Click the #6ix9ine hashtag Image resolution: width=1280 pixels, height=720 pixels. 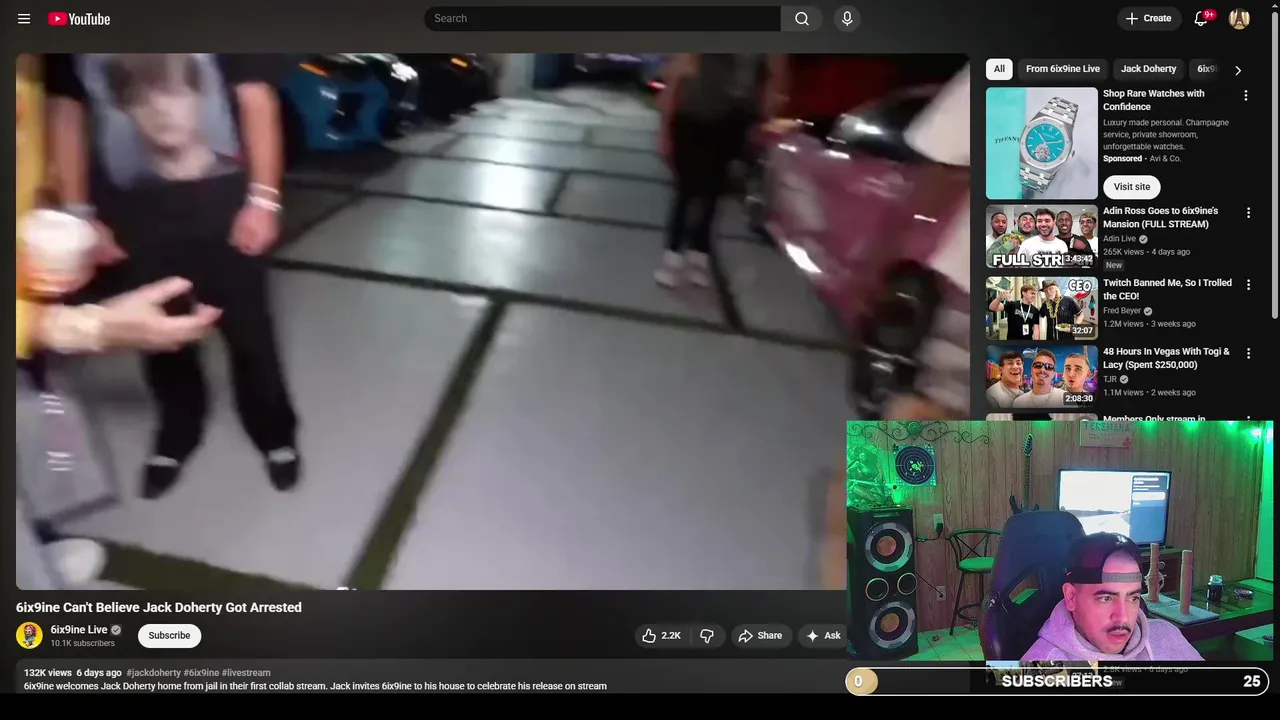click(x=201, y=673)
